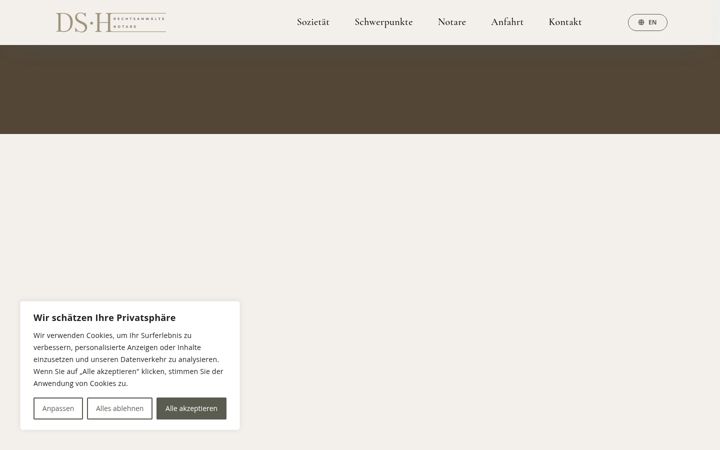This screenshot has width=720, height=450.
Task: Go to the Notare page
Action: click(452, 22)
